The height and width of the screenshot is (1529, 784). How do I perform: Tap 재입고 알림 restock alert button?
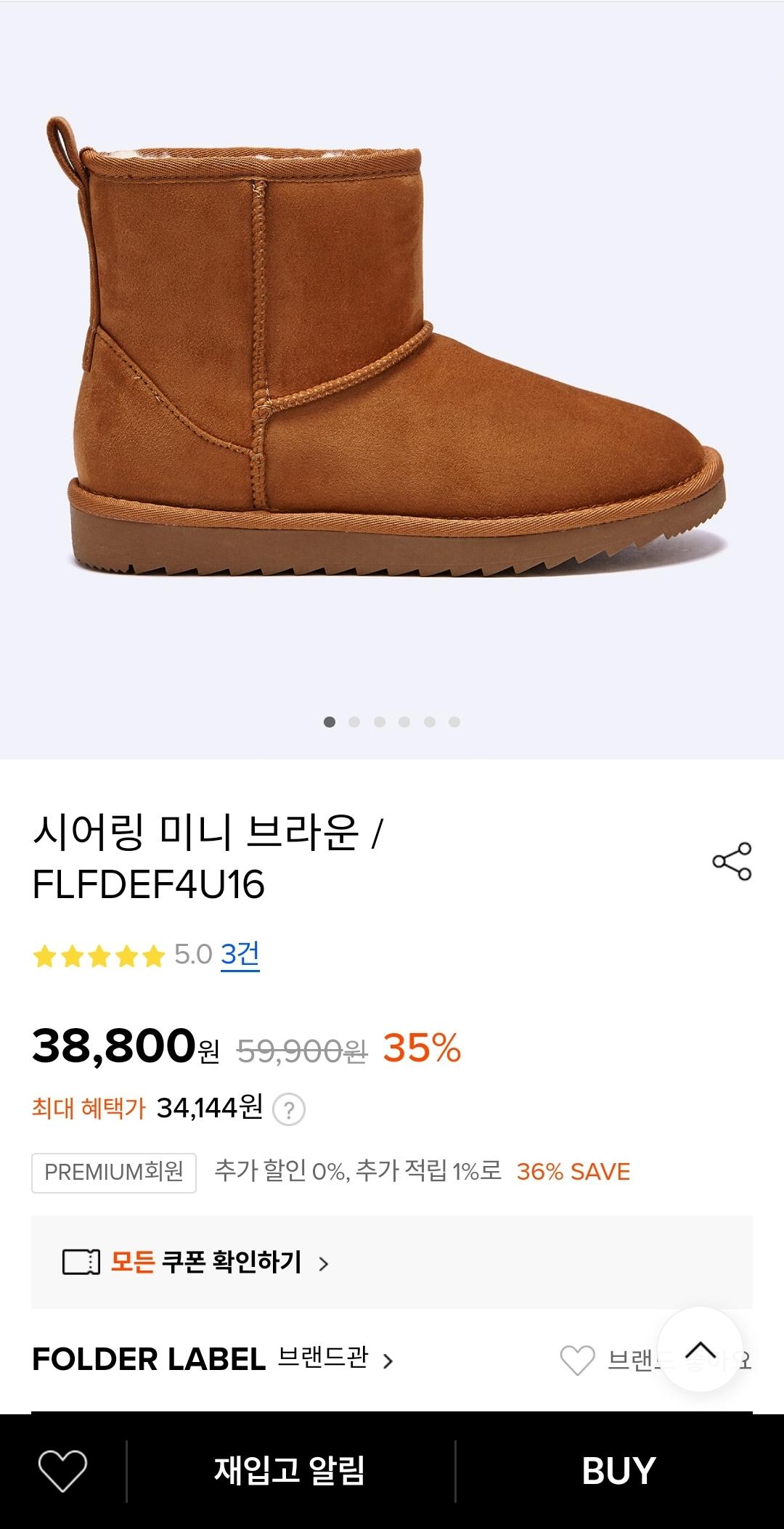[x=290, y=1471]
